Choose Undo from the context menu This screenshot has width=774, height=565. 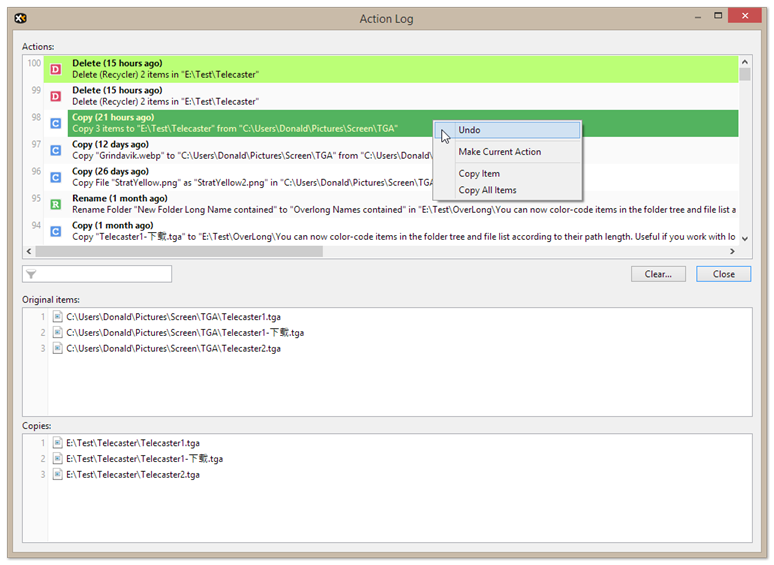pos(469,130)
